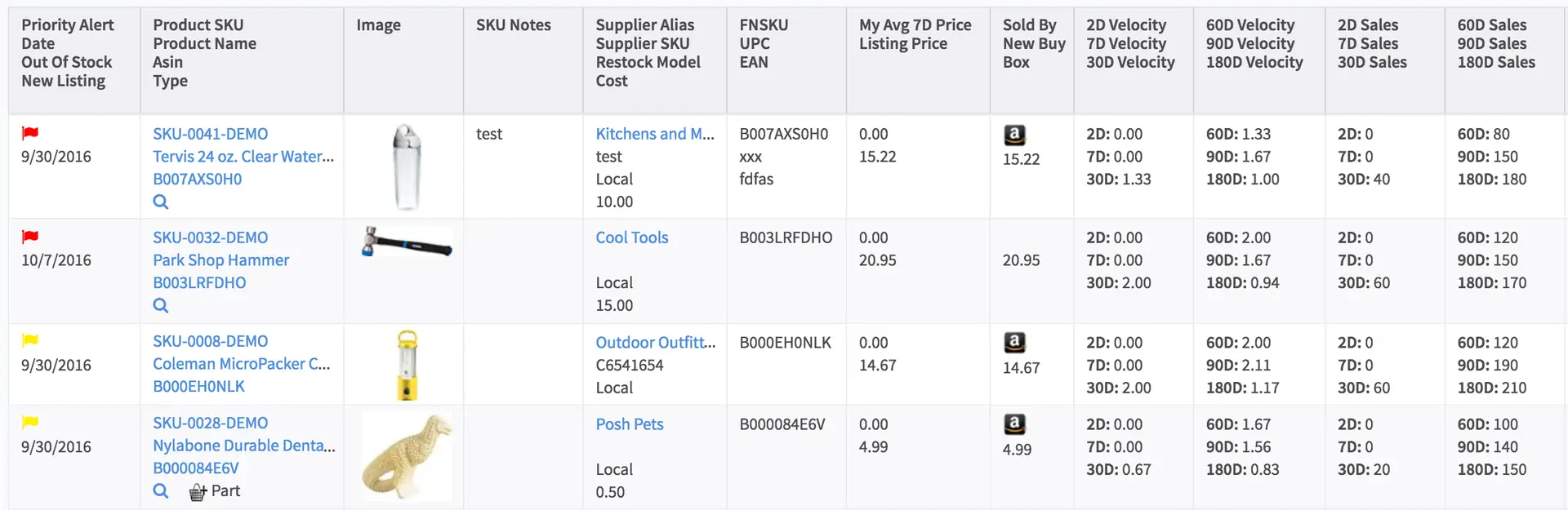Click magnifier icon under Nylabone B000084E6V
The height and width of the screenshot is (510, 1568).
pos(161,490)
